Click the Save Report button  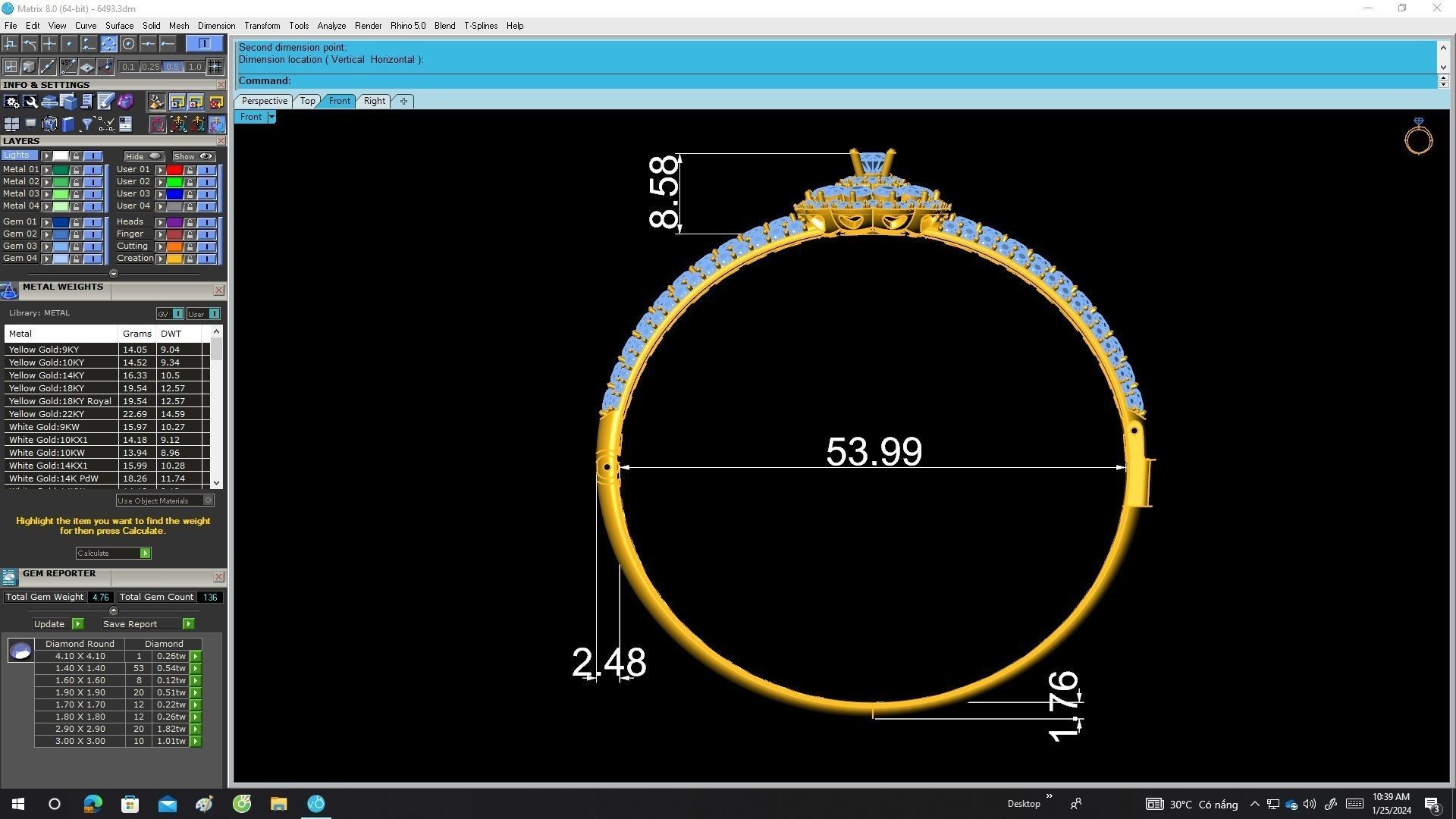[148, 624]
